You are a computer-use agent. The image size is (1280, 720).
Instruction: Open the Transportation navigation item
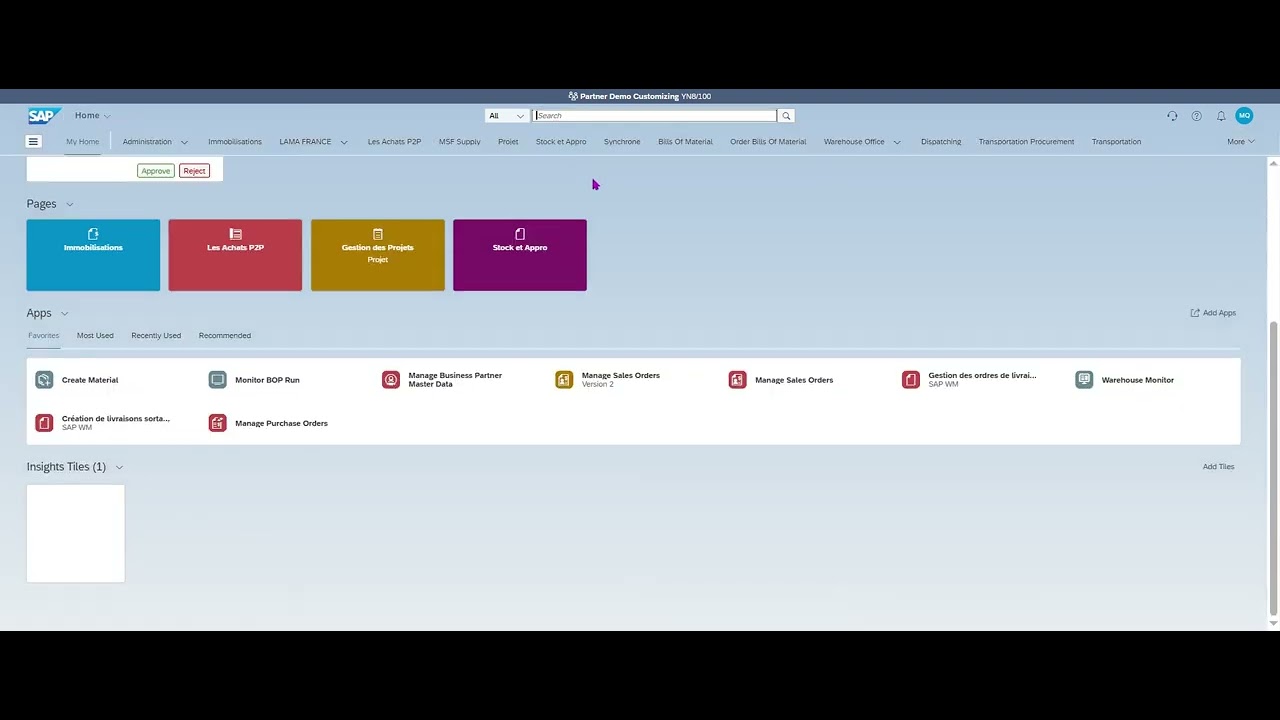[1116, 142]
